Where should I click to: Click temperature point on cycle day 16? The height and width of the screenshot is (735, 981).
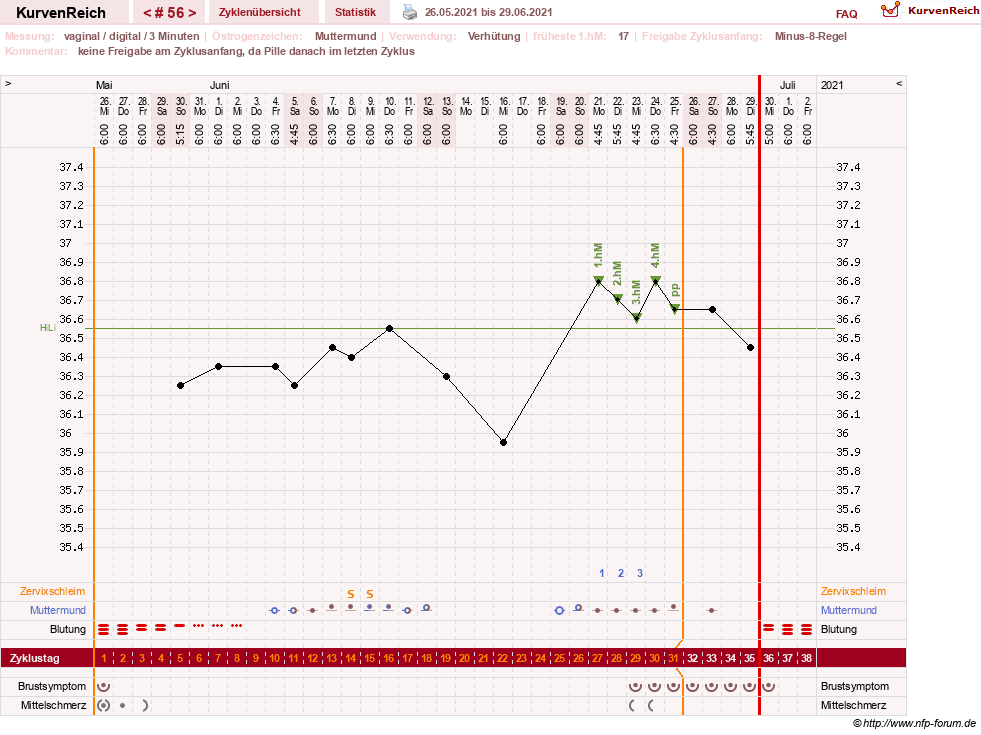[390, 328]
